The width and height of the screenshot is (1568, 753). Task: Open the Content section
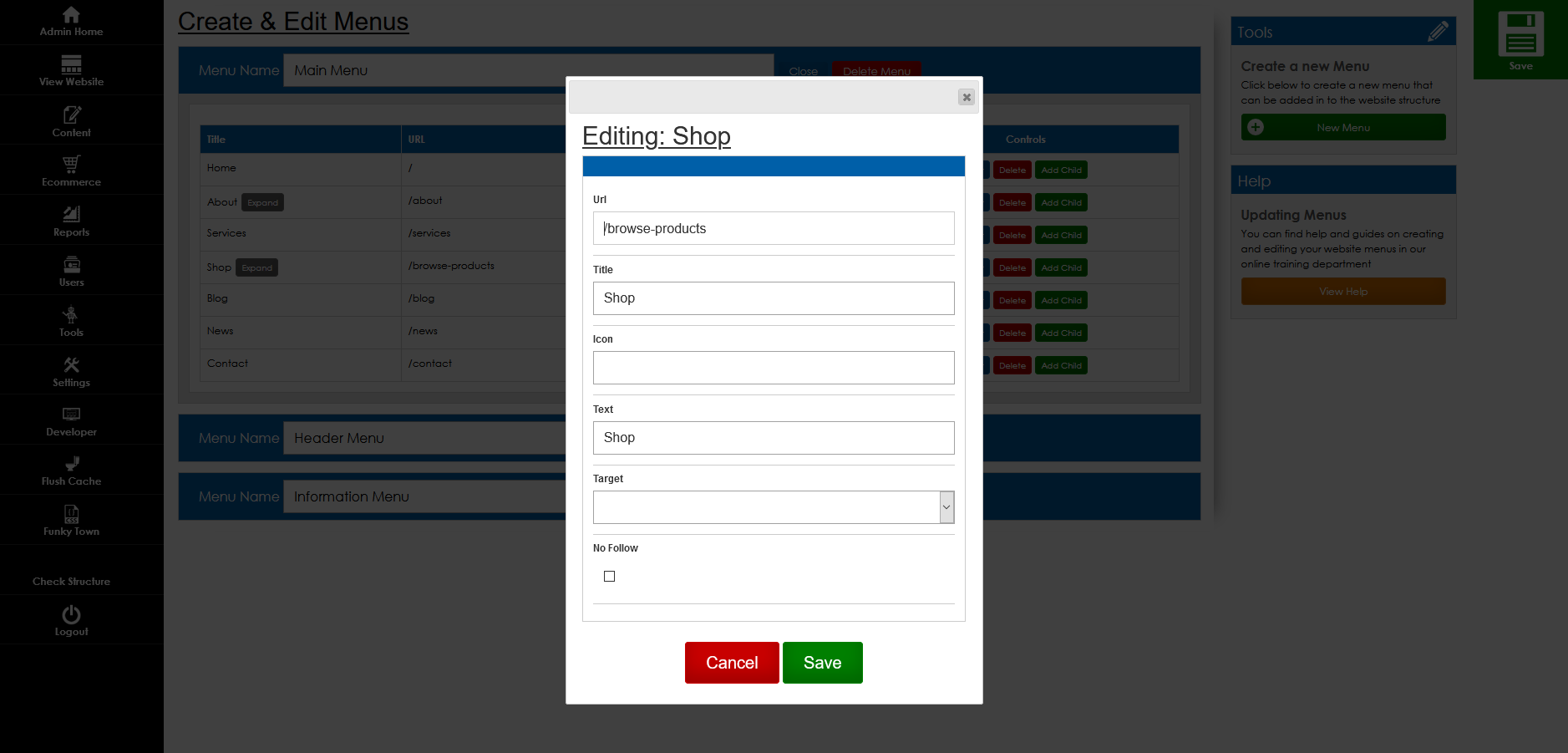click(72, 122)
